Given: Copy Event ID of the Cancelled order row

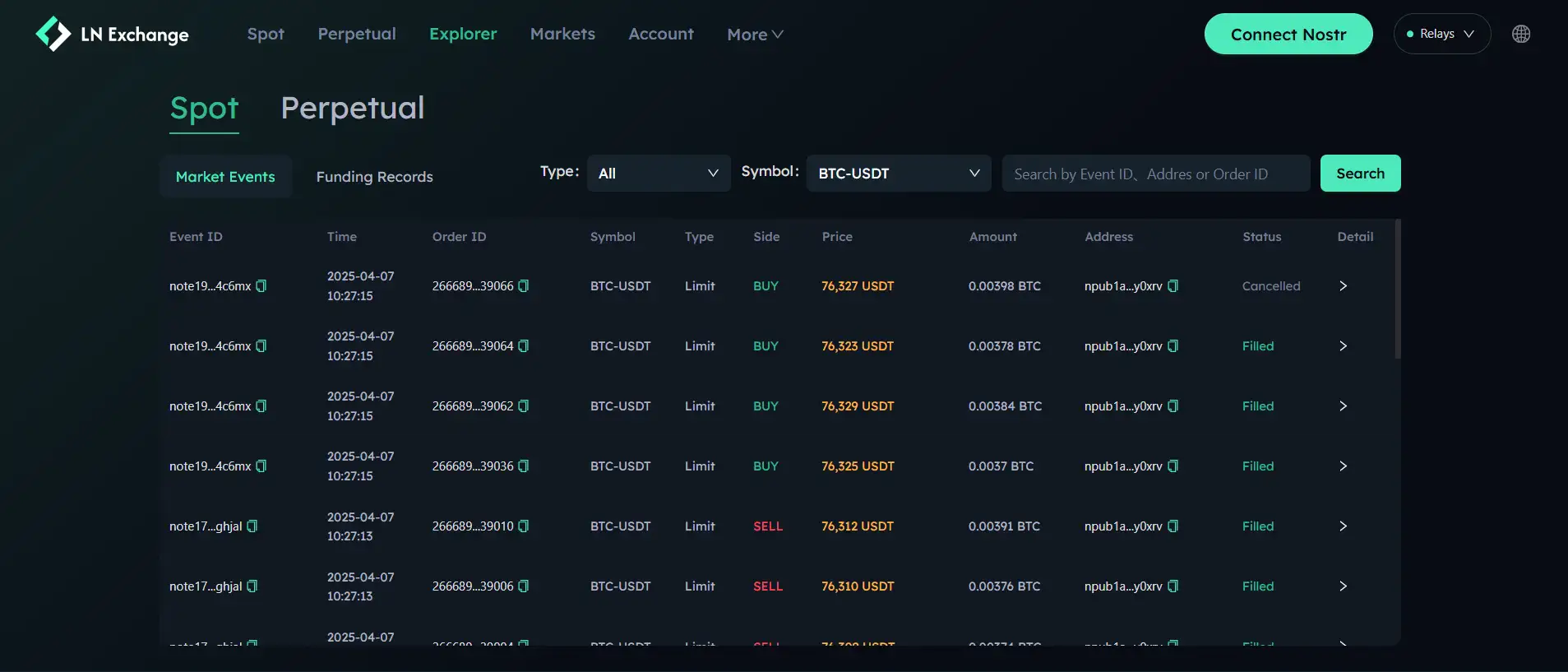Looking at the screenshot, I should (261, 286).
